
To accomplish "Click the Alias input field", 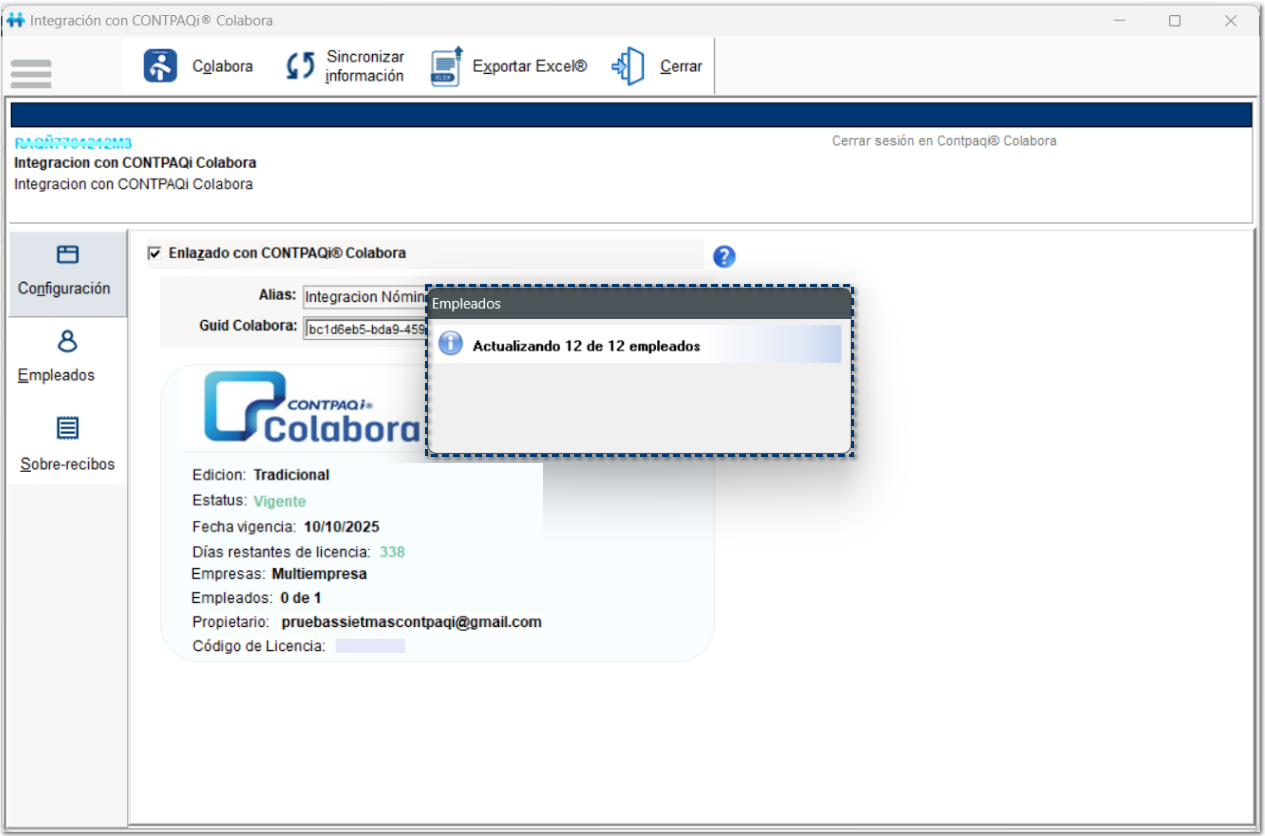I will click(x=365, y=296).
